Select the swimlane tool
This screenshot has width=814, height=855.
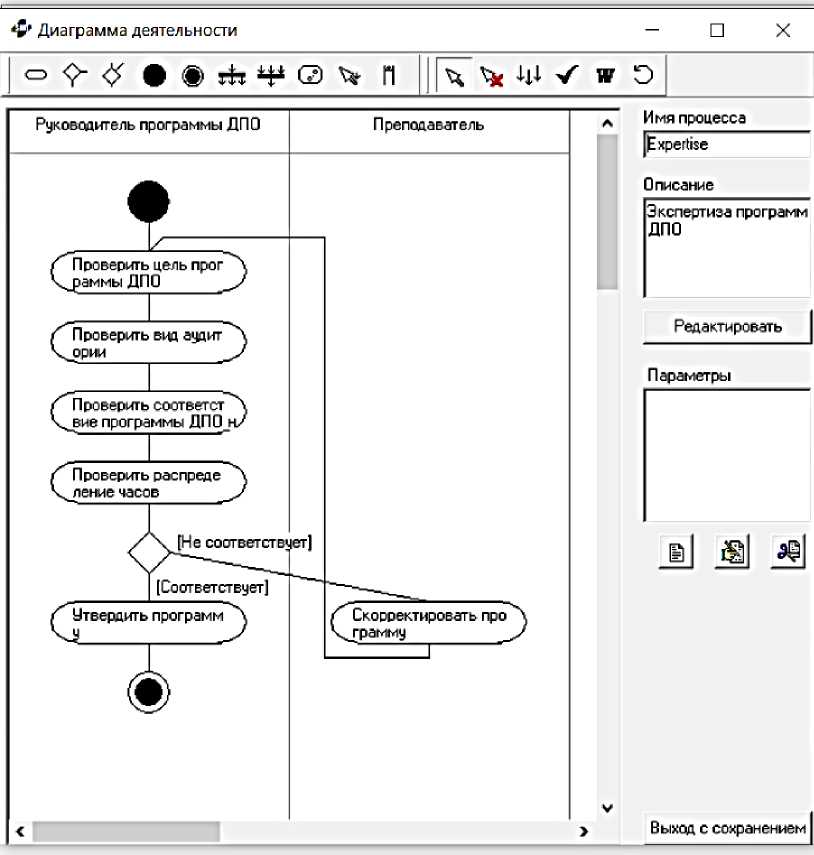(389, 75)
